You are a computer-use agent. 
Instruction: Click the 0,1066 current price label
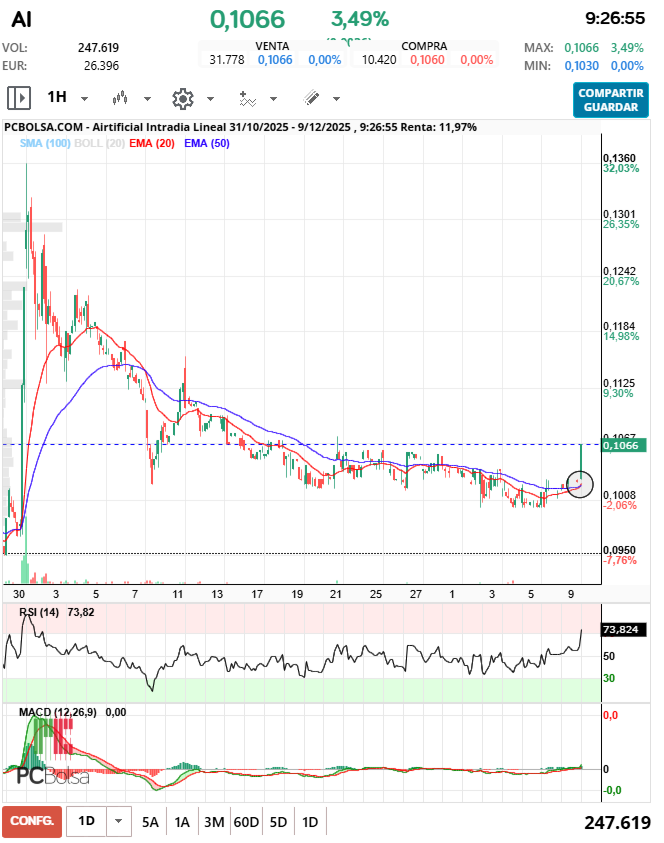[x=625, y=446]
